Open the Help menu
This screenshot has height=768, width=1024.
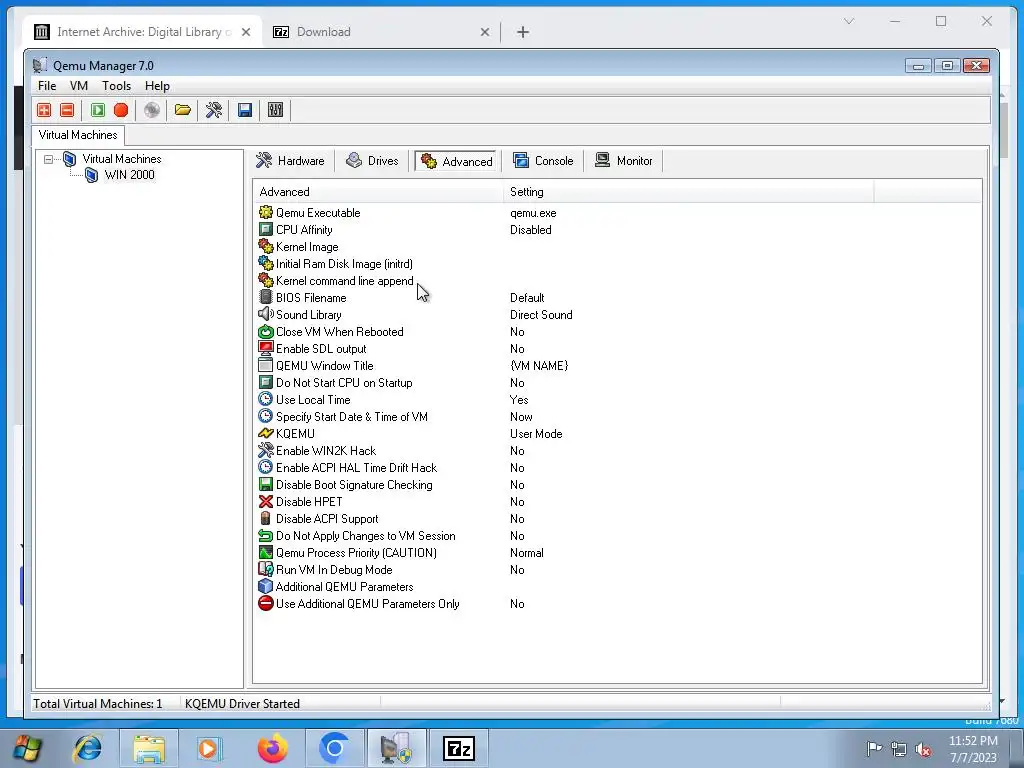[x=157, y=86]
